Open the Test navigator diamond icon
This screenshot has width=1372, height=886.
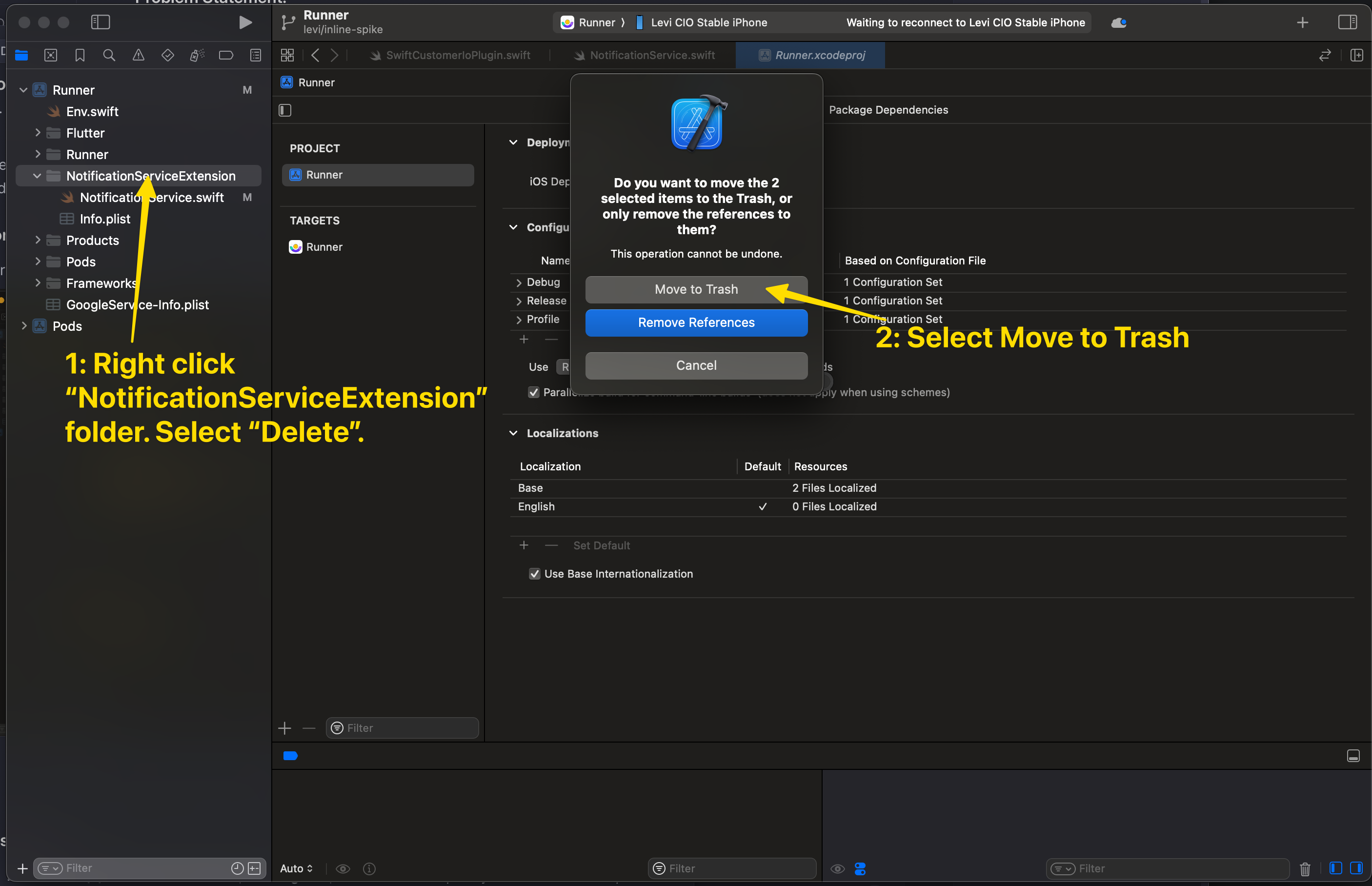click(x=167, y=55)
